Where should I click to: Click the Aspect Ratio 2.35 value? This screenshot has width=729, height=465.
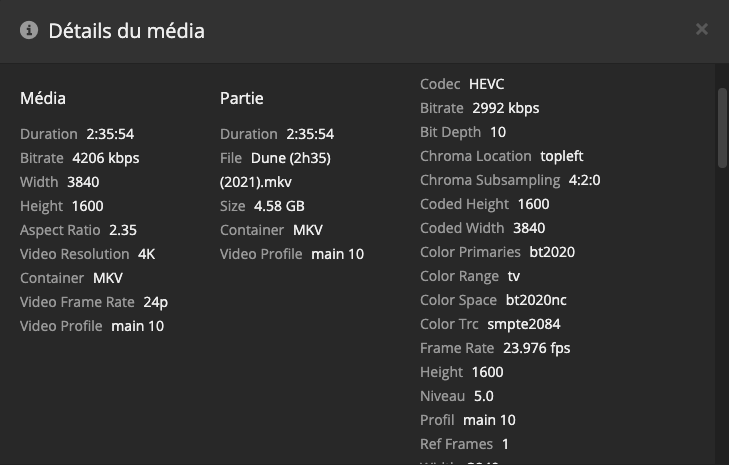tap(123, 230)
